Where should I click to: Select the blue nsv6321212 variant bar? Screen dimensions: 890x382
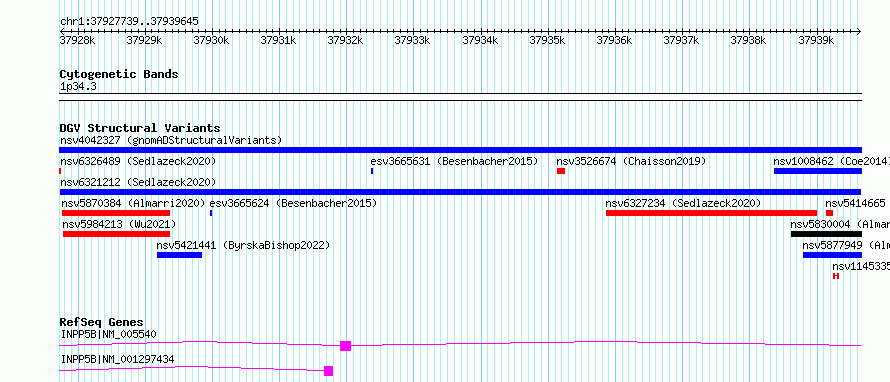coord(460,192)
